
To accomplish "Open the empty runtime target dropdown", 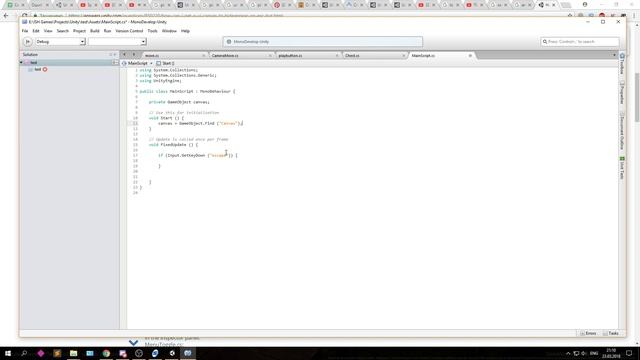I will tap(117, 42).
